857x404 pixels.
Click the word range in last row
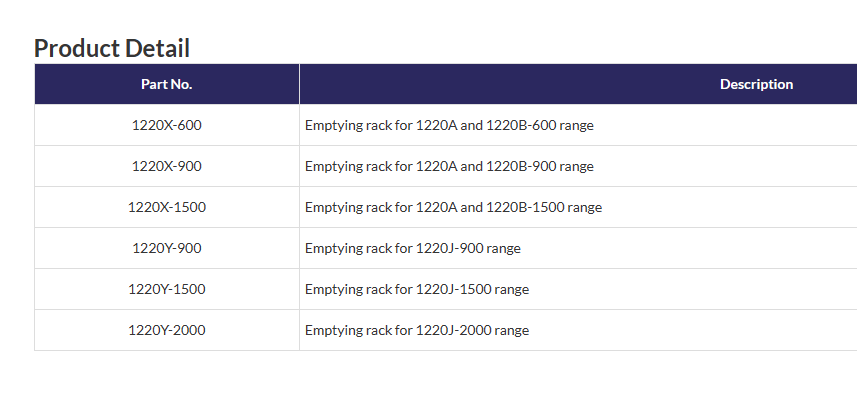[511, 331]
